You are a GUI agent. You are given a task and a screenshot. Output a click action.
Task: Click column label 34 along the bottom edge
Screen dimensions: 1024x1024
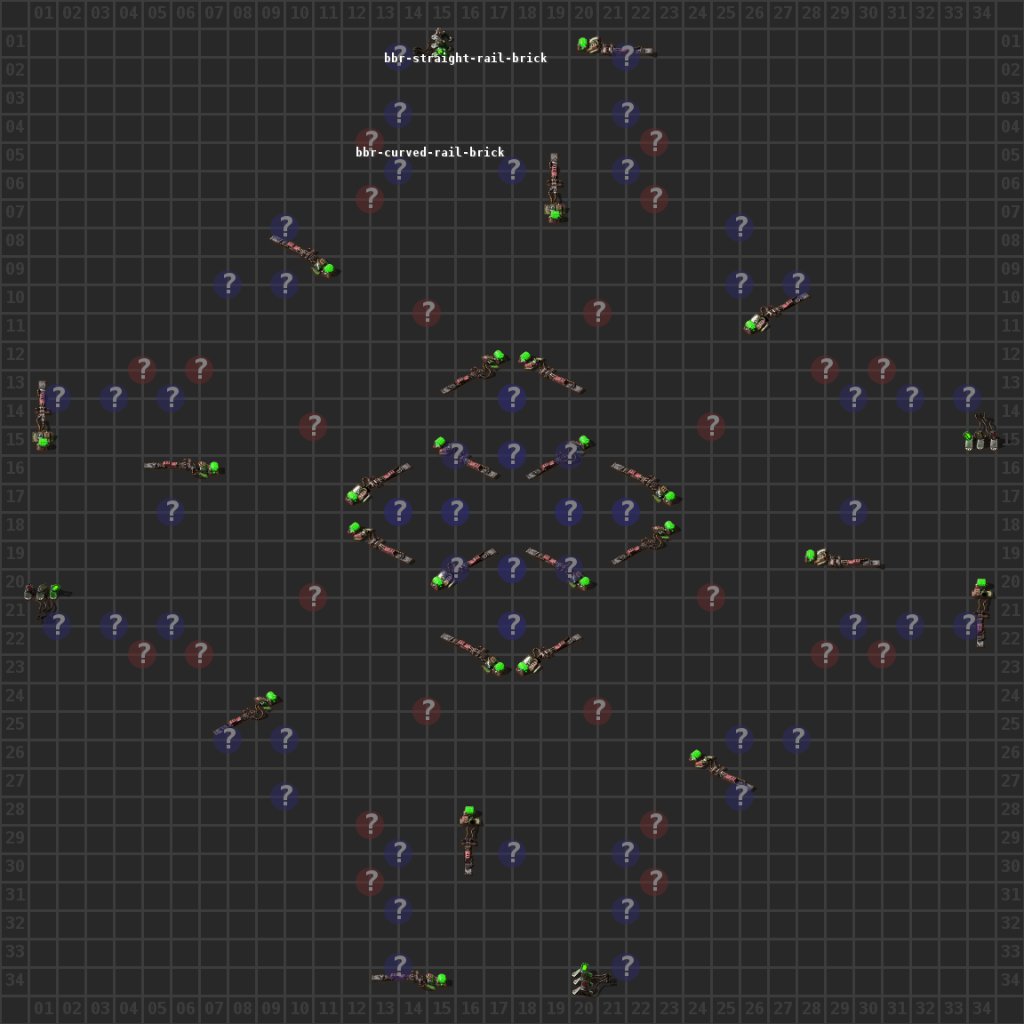[x=982, y=1008]
